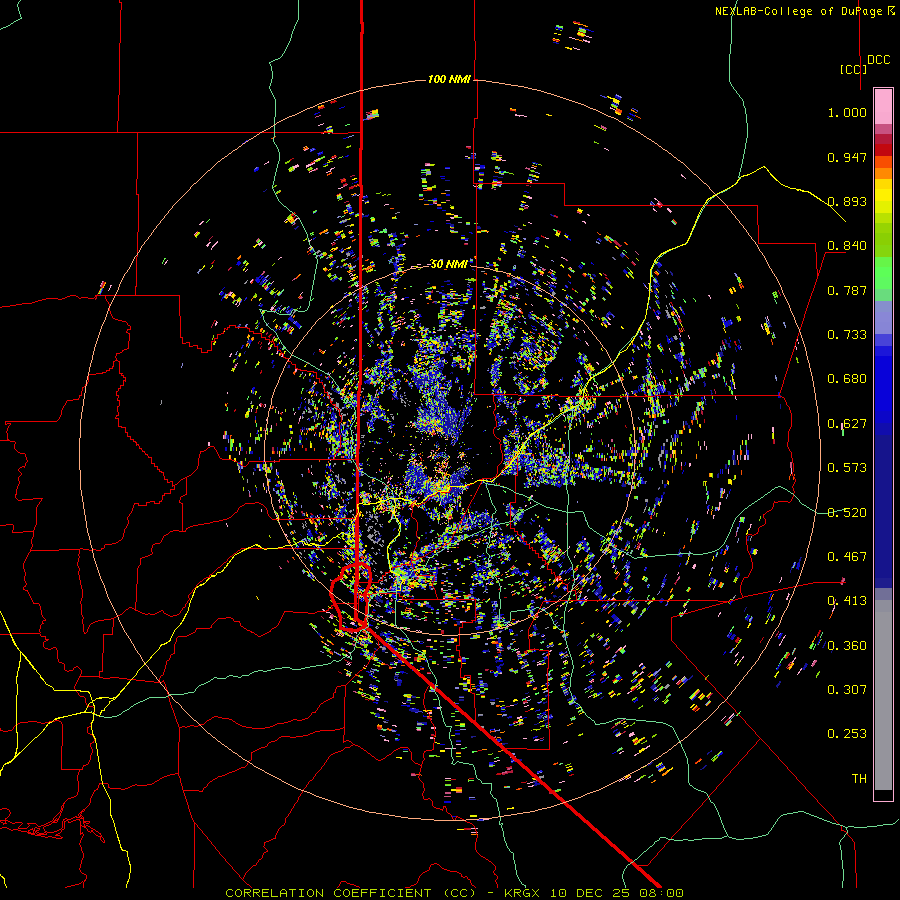The width and height of the screenshot is (900, 900).
Task: Click the 50 NMI range ring label
Action: 449,264
